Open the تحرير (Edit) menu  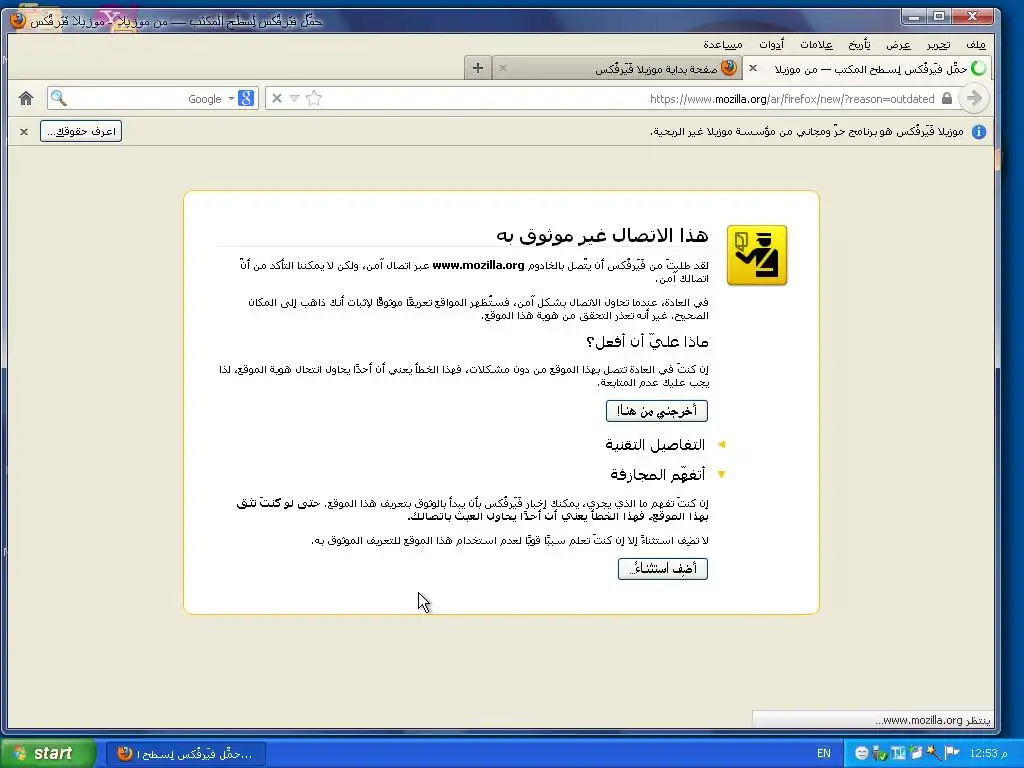(938, 44)
